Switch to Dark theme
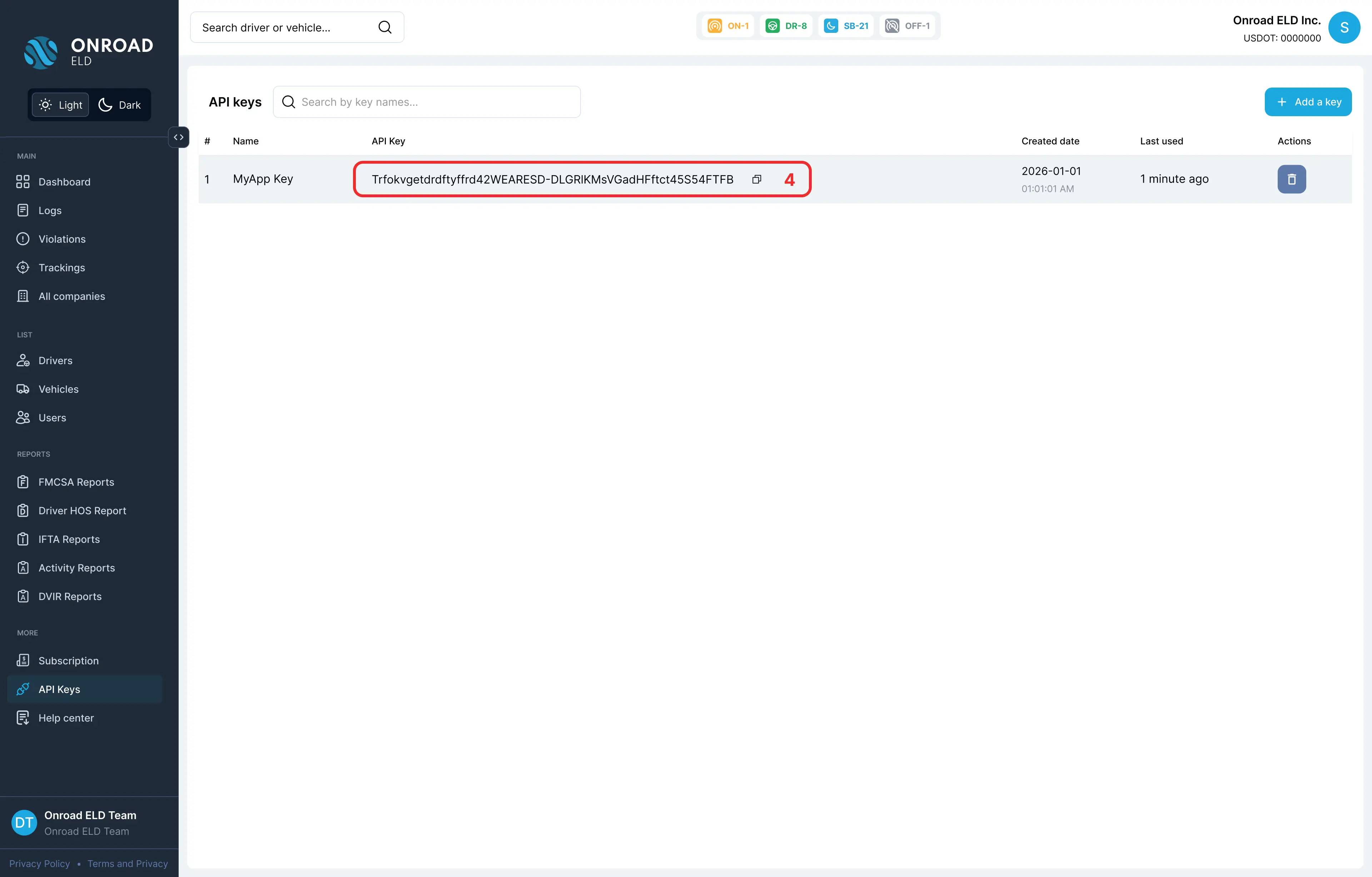1372x877 pixels. [x=120, y=105]
